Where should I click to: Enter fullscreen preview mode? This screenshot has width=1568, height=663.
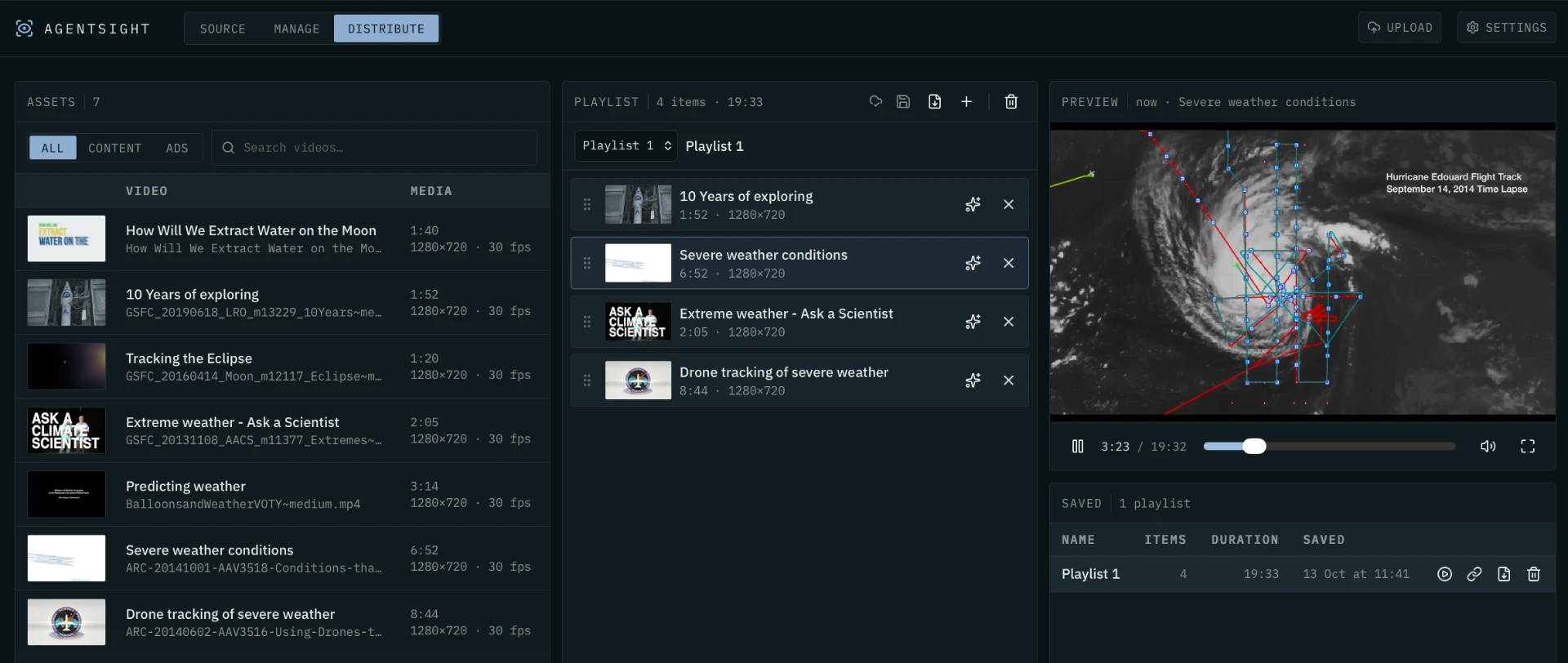click(x=1528, y=447)
